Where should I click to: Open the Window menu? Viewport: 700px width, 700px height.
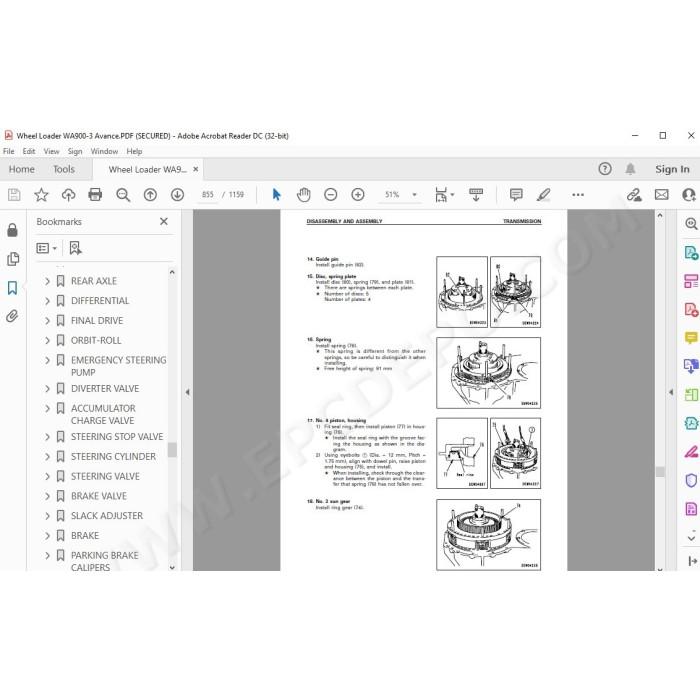(x=104, y=151)
